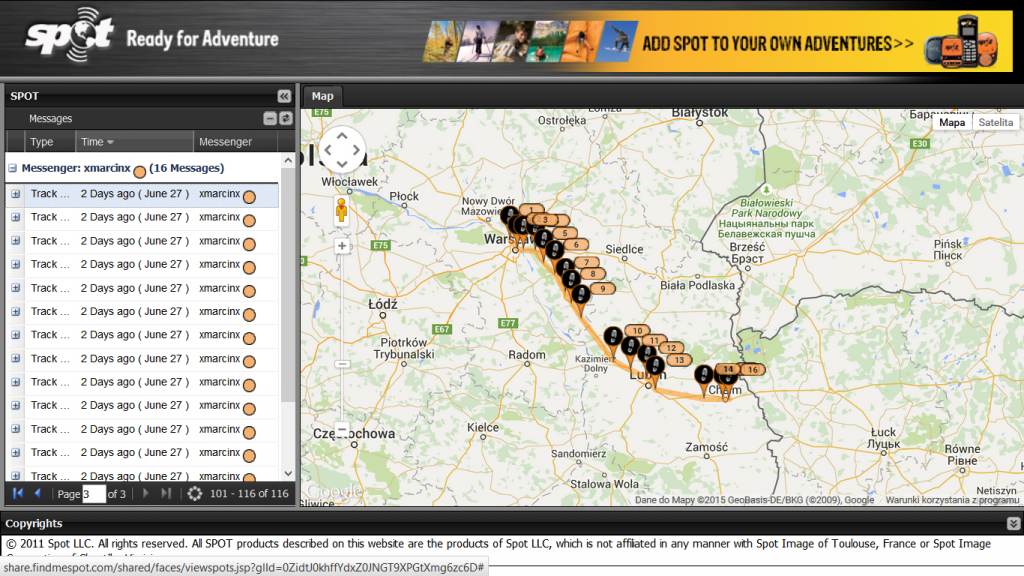Zoom in on the map

point(342,246)
